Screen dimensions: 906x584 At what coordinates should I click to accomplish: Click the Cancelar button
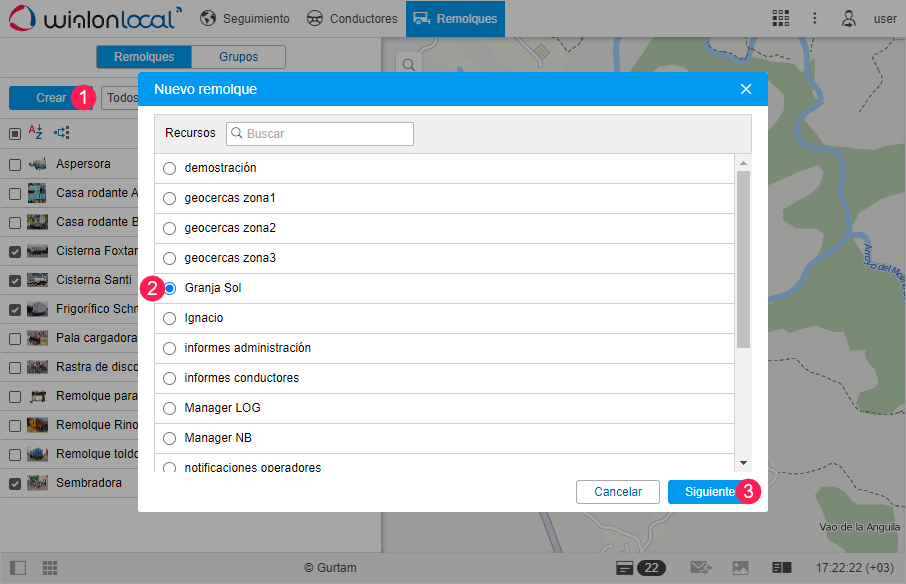(x=618, y=492)
